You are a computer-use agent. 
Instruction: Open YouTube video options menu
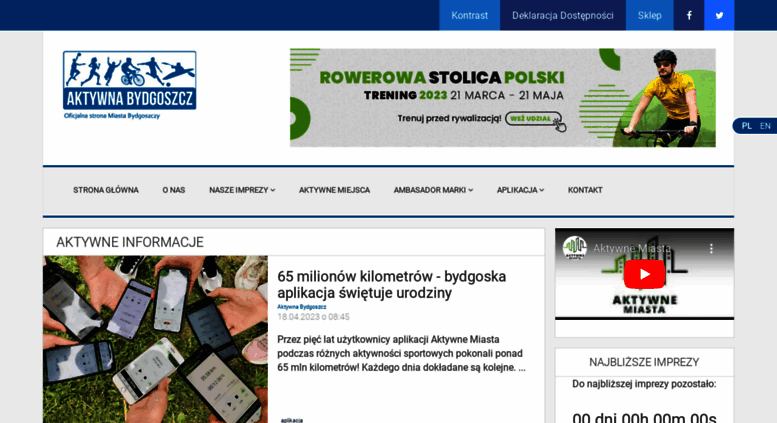(x=711, y=248)
